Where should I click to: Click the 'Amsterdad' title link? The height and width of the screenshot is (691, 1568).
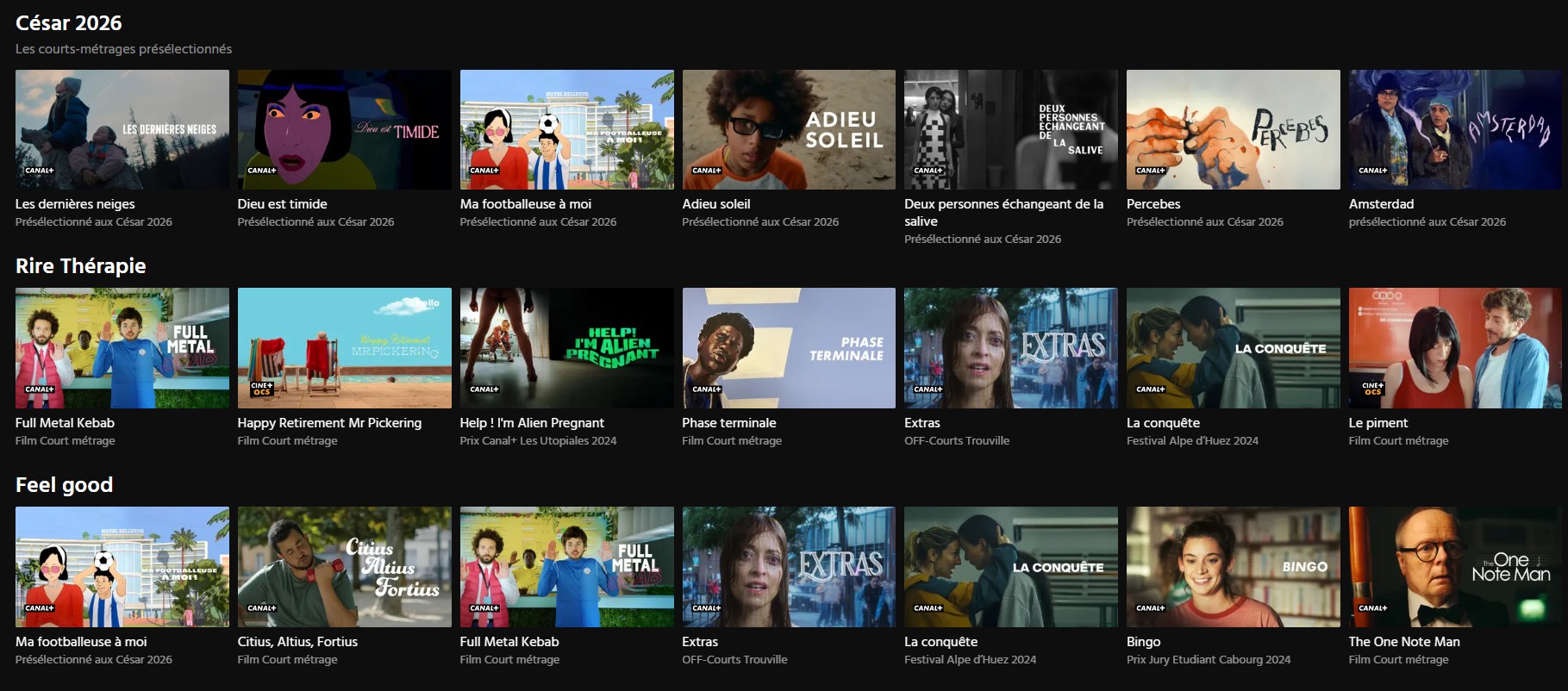(1382, 204)
